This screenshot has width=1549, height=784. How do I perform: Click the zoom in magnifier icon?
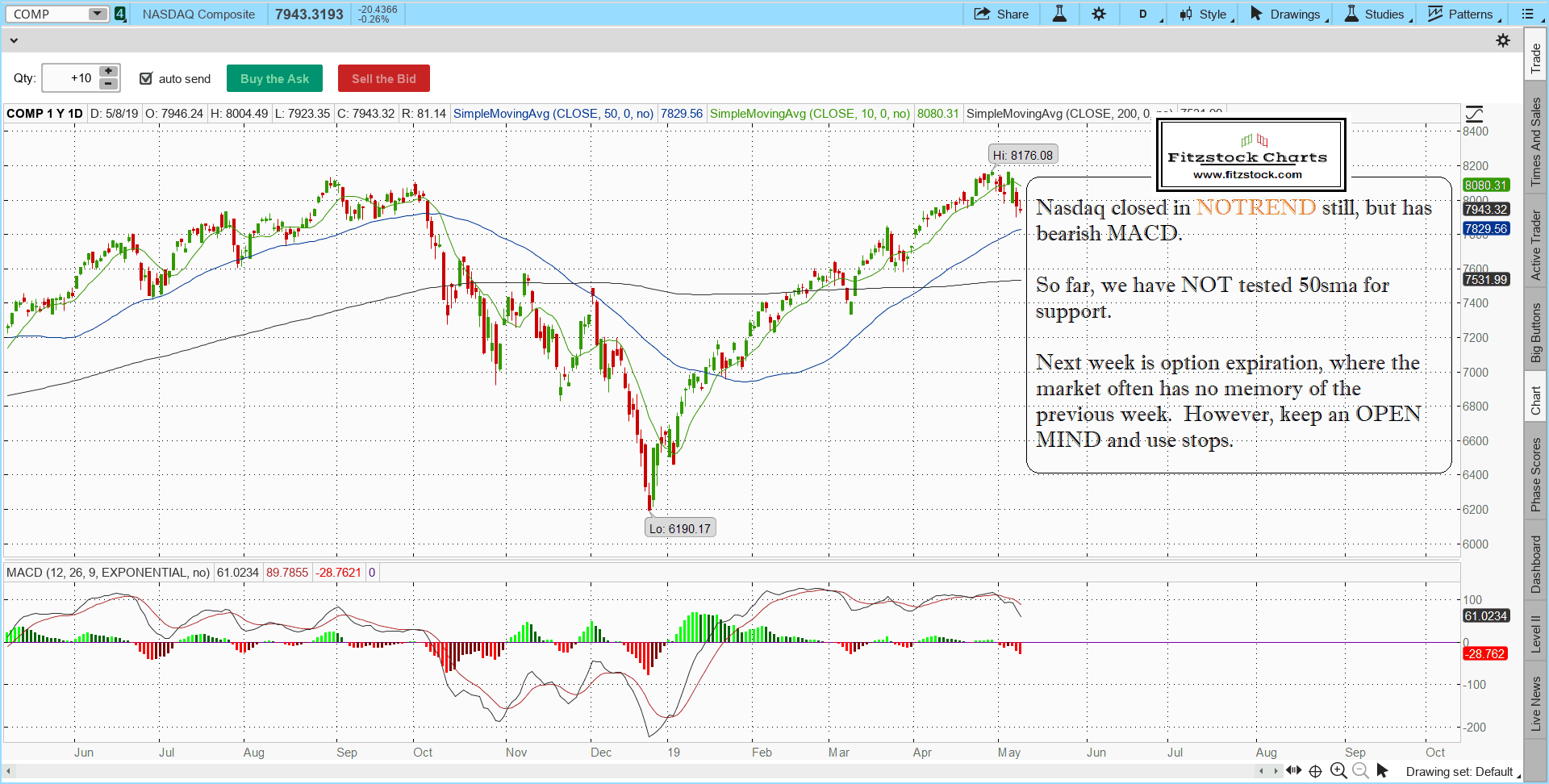(1338, 770)
